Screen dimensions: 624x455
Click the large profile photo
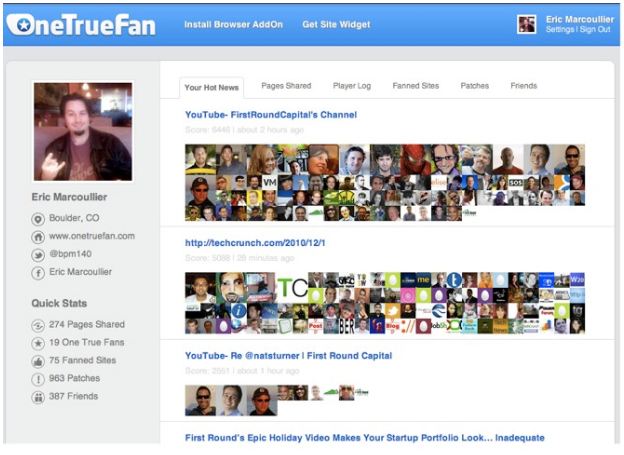pyautogui.click(x=83, y=131)
